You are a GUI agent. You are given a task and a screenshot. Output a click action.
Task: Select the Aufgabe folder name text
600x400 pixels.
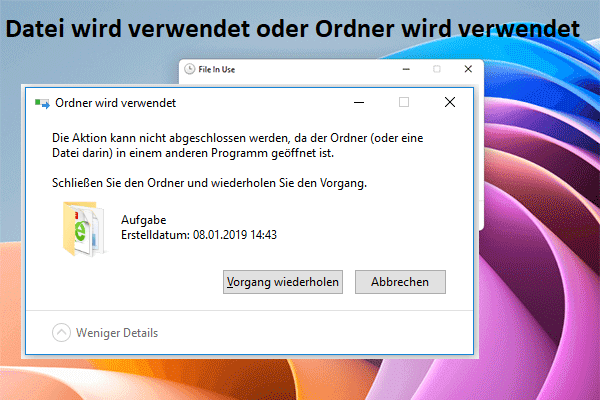click(x=143, y=220)
